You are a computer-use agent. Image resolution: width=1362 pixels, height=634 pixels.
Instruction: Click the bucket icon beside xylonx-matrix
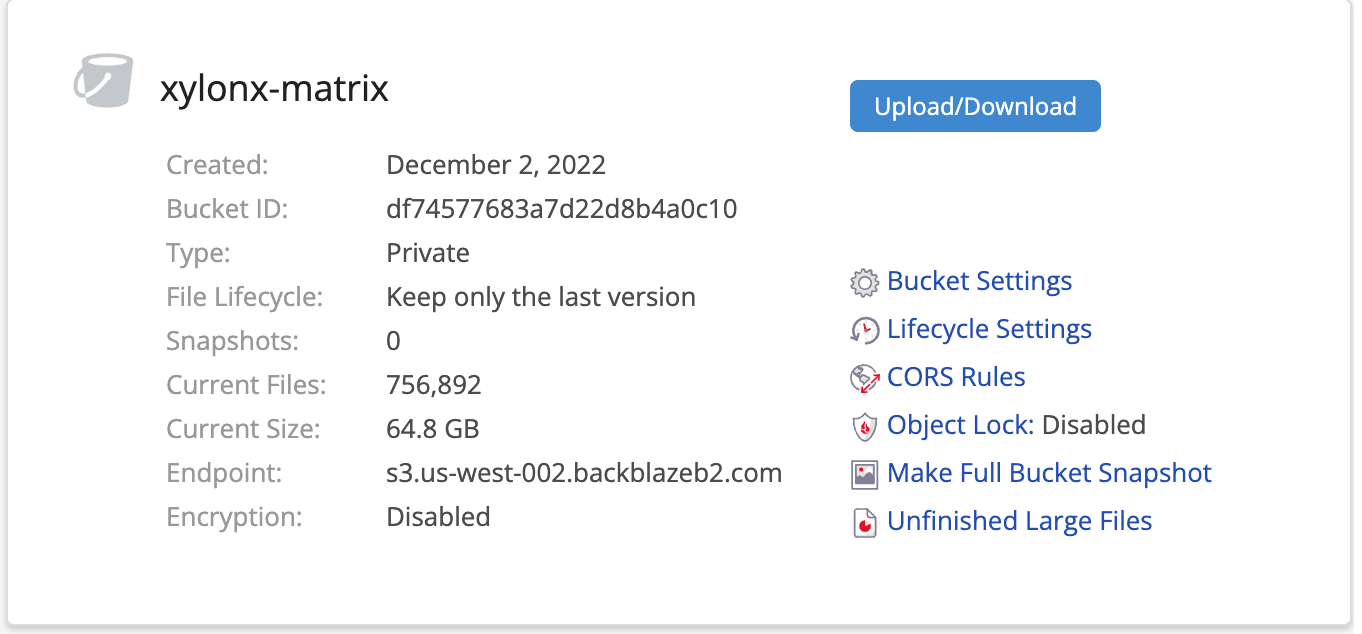coord(103,80)
